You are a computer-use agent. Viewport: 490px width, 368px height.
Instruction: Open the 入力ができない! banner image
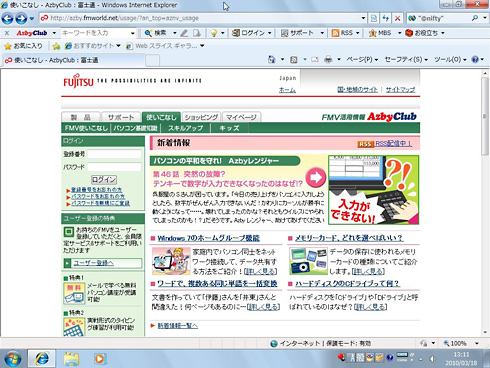pyautogui.click(x=373, y=190)
